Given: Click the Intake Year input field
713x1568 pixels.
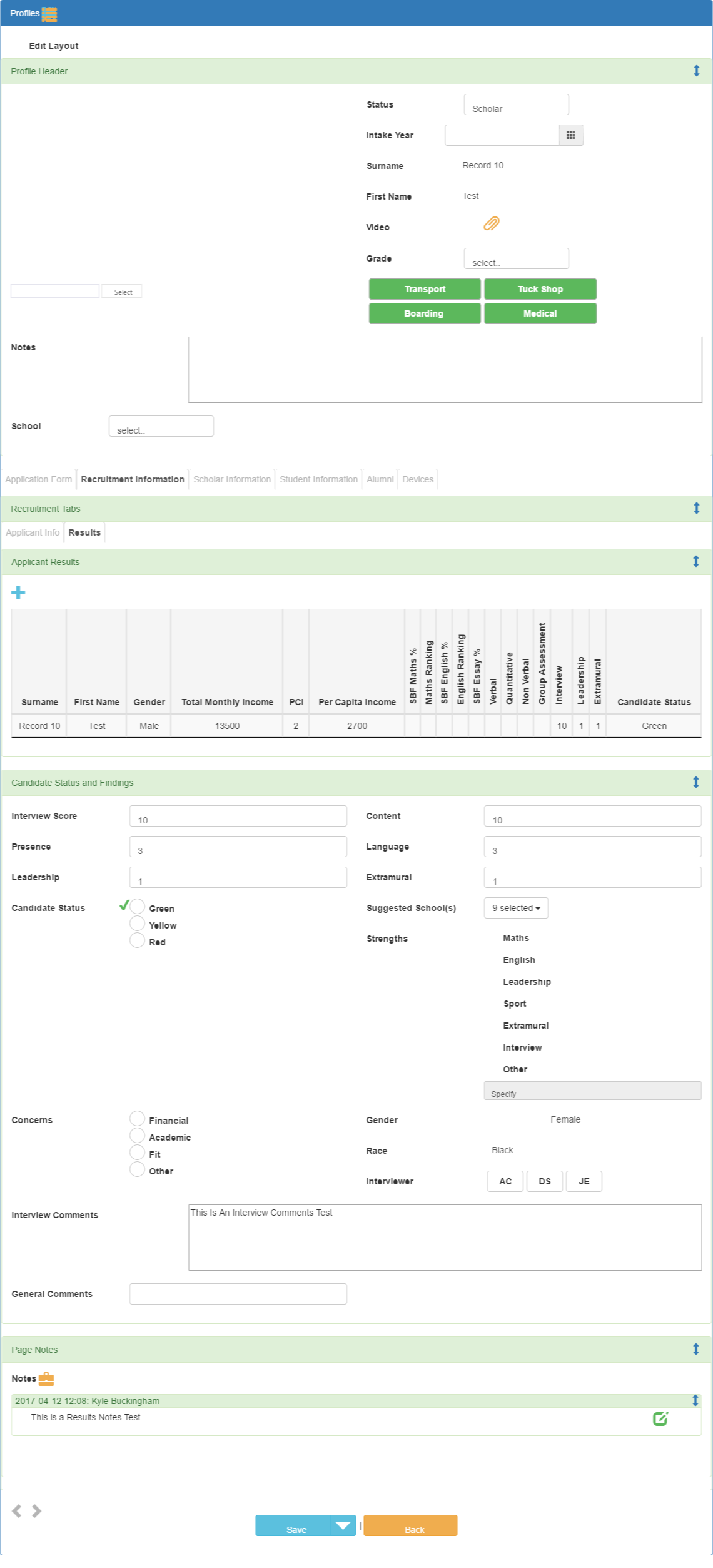Looking at the screenshot, I should tap(502, 135).
